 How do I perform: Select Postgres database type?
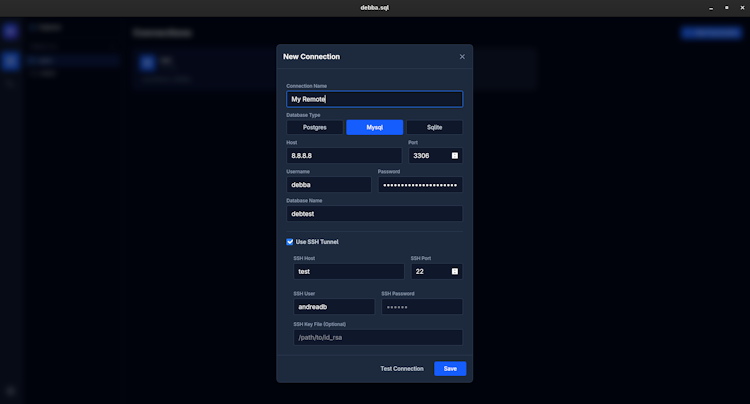coord(315,127)
